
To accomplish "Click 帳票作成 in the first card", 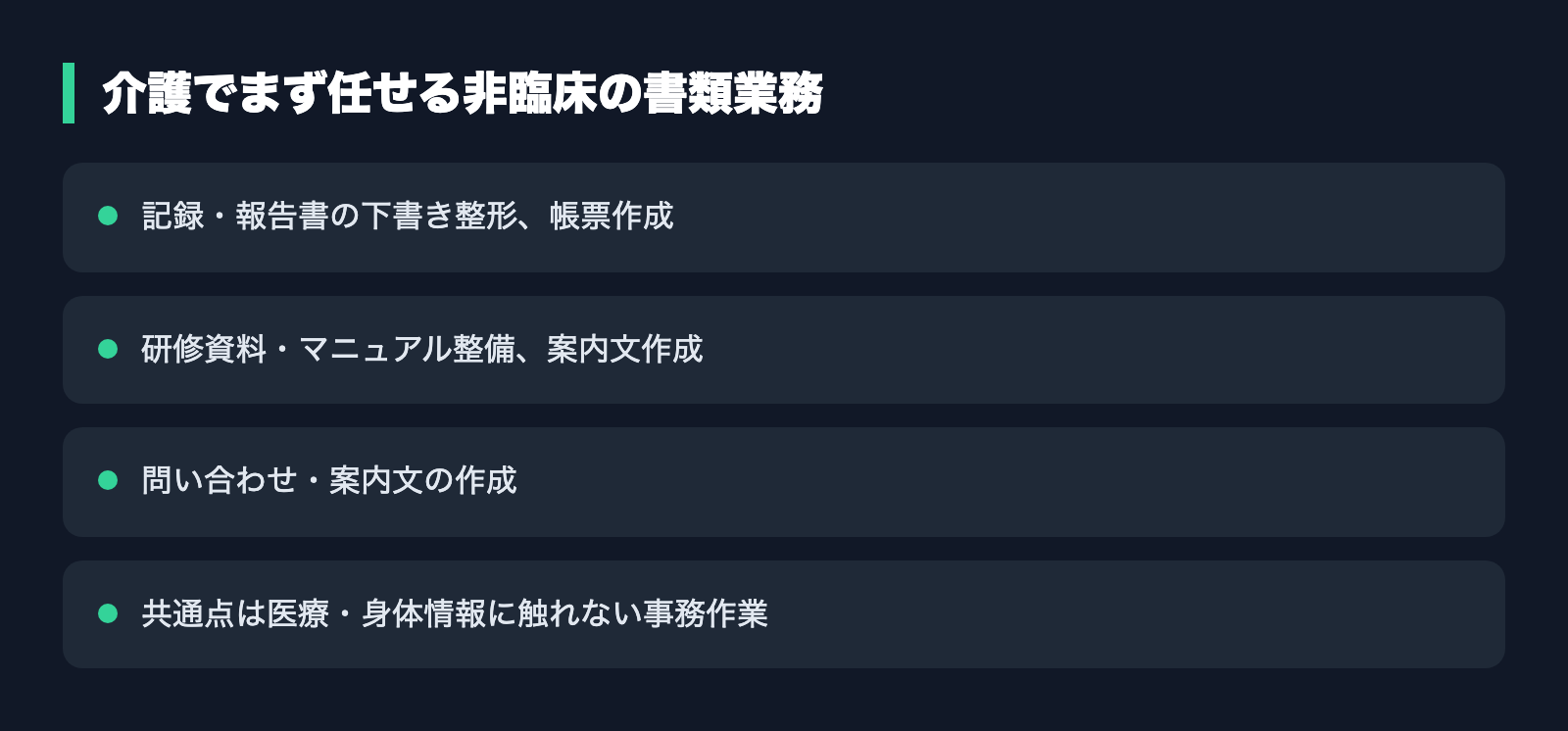I will (x=612, y=216).
